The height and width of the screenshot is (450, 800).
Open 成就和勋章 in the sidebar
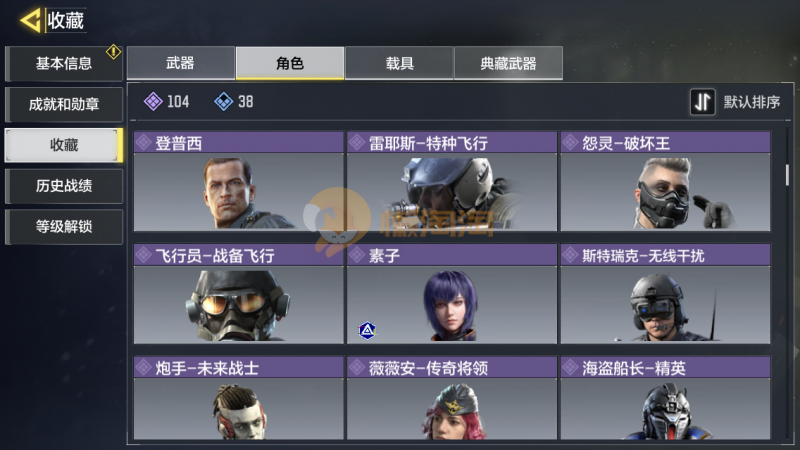click(64, 104)
